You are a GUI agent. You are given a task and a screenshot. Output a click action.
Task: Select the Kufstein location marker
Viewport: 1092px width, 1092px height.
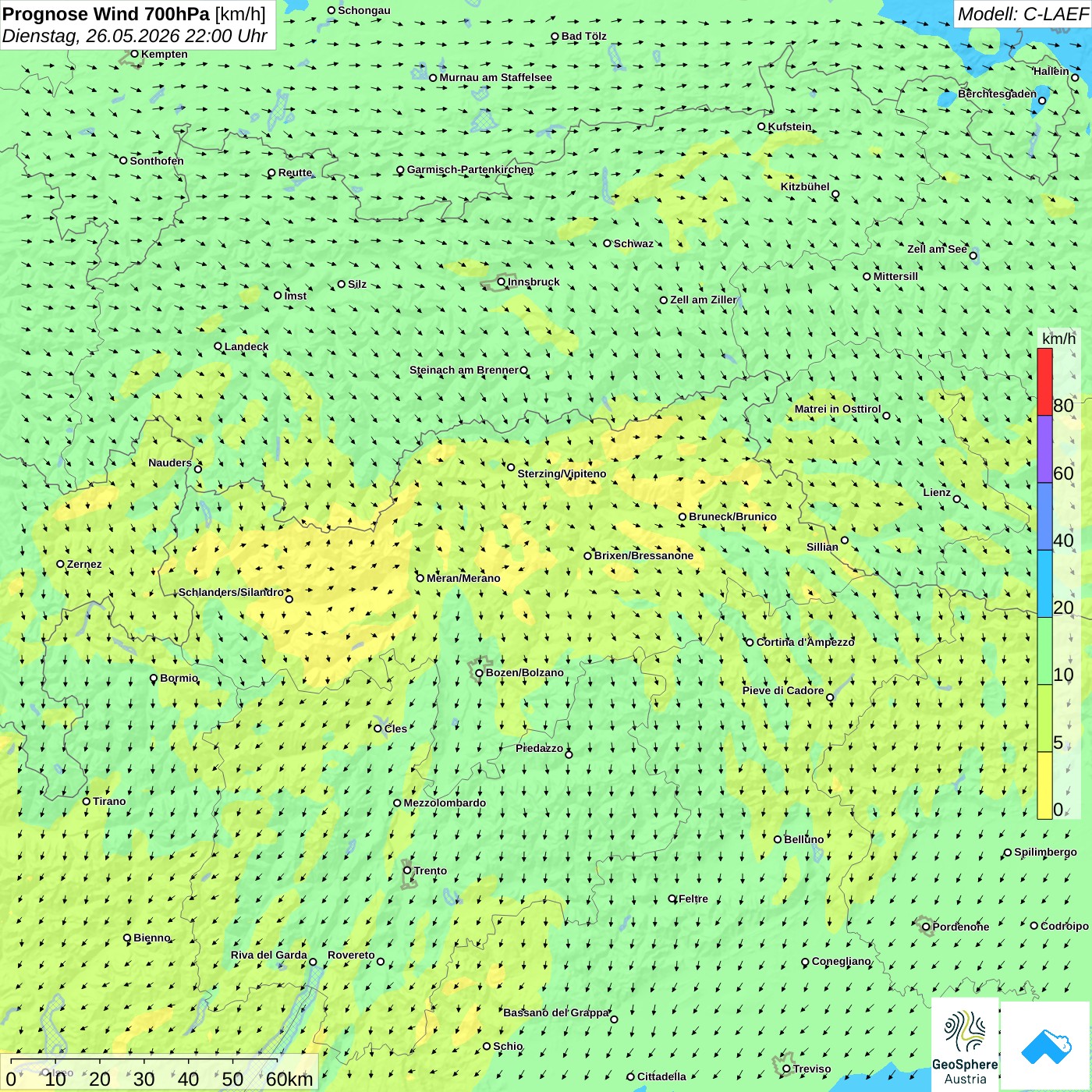(762, 126)
